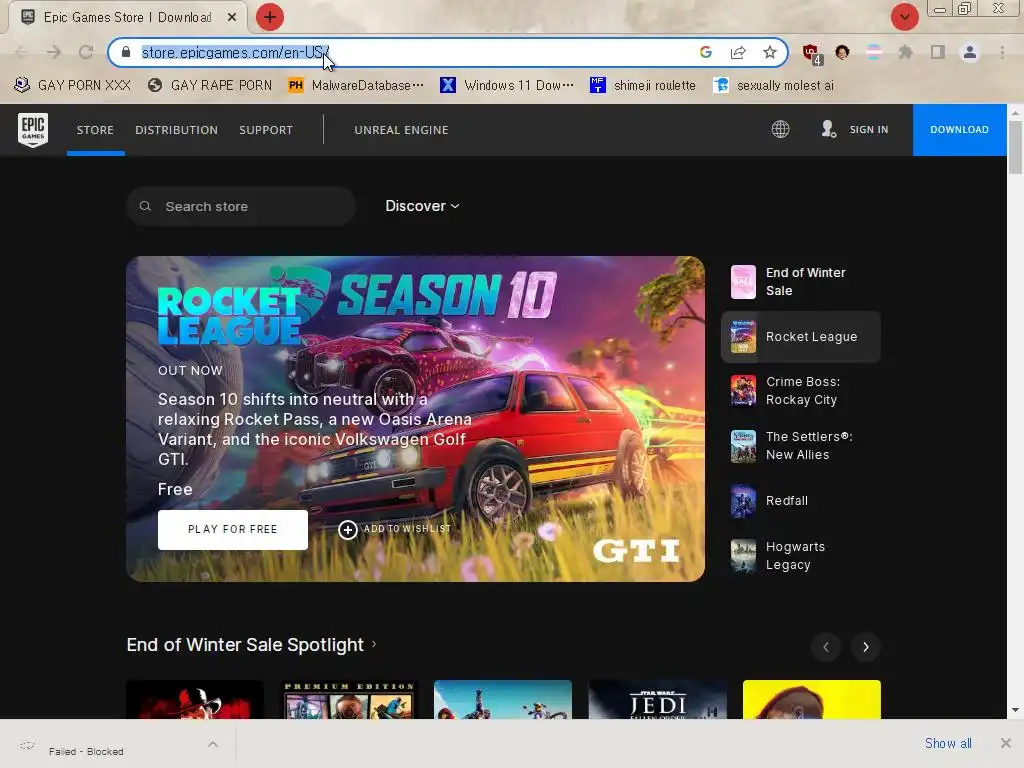Image resolution: width=1024 pixels, height=768 pixels.
Task: Click the browser address bar URL
Action: click(236, 52)
